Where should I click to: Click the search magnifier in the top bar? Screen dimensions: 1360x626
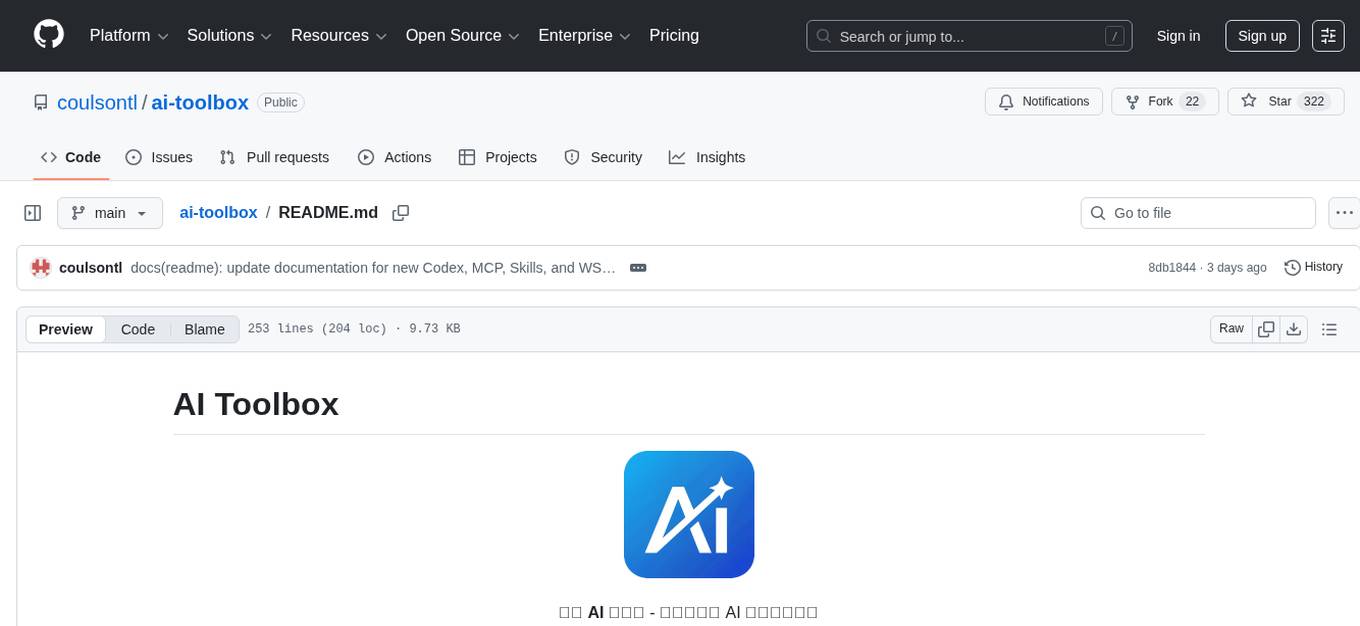coord(823,36)
